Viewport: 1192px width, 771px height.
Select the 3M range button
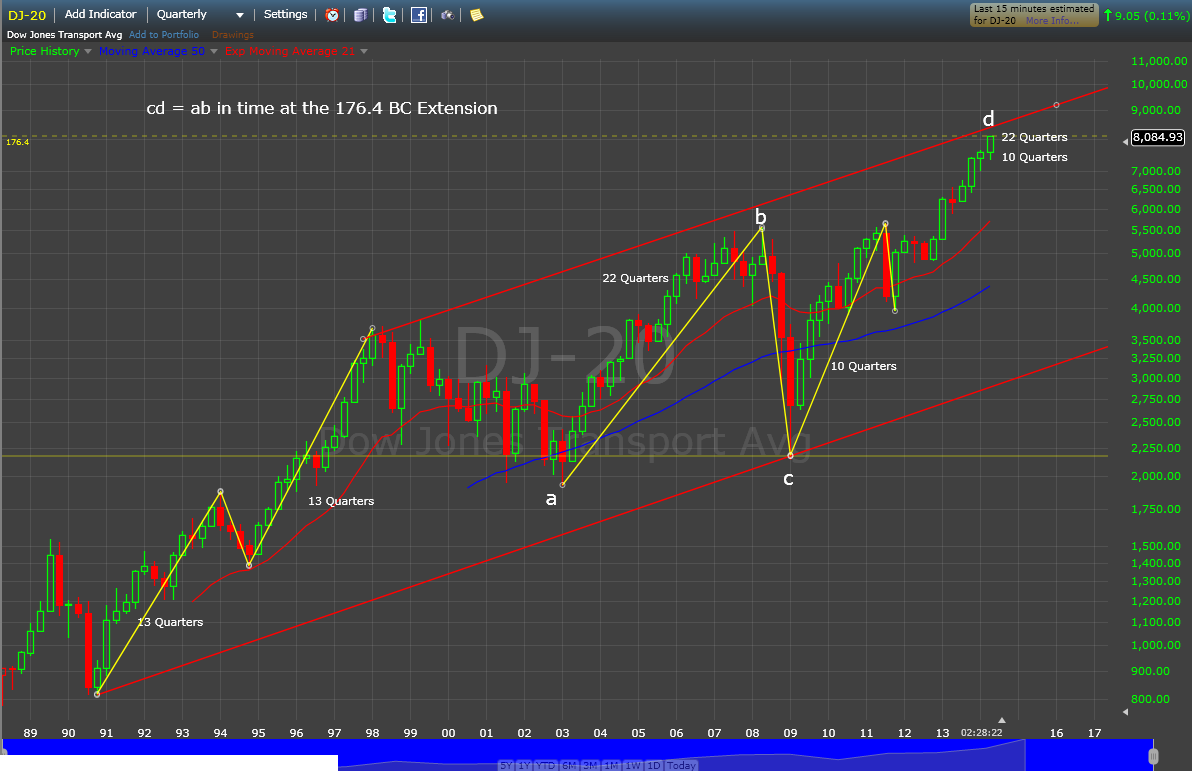pos(590,766)
